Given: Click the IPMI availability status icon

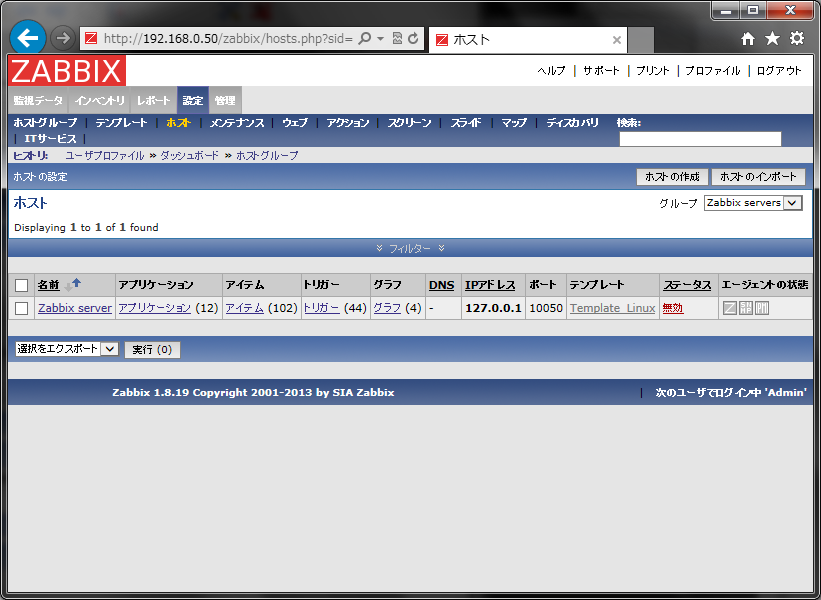Looking at the screenshot, I should coord(762,308).
